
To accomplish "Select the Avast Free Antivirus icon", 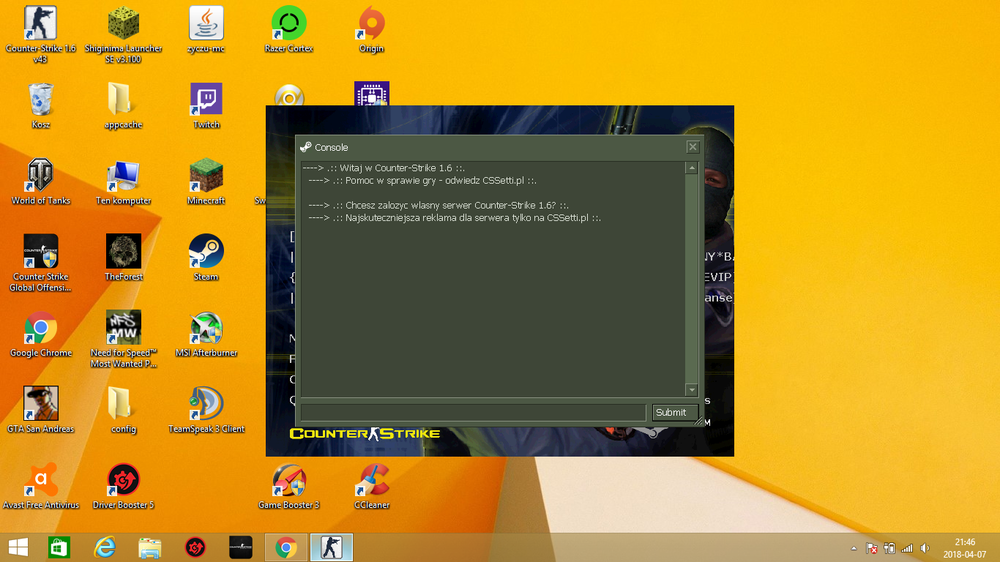I will pos(41,487).
